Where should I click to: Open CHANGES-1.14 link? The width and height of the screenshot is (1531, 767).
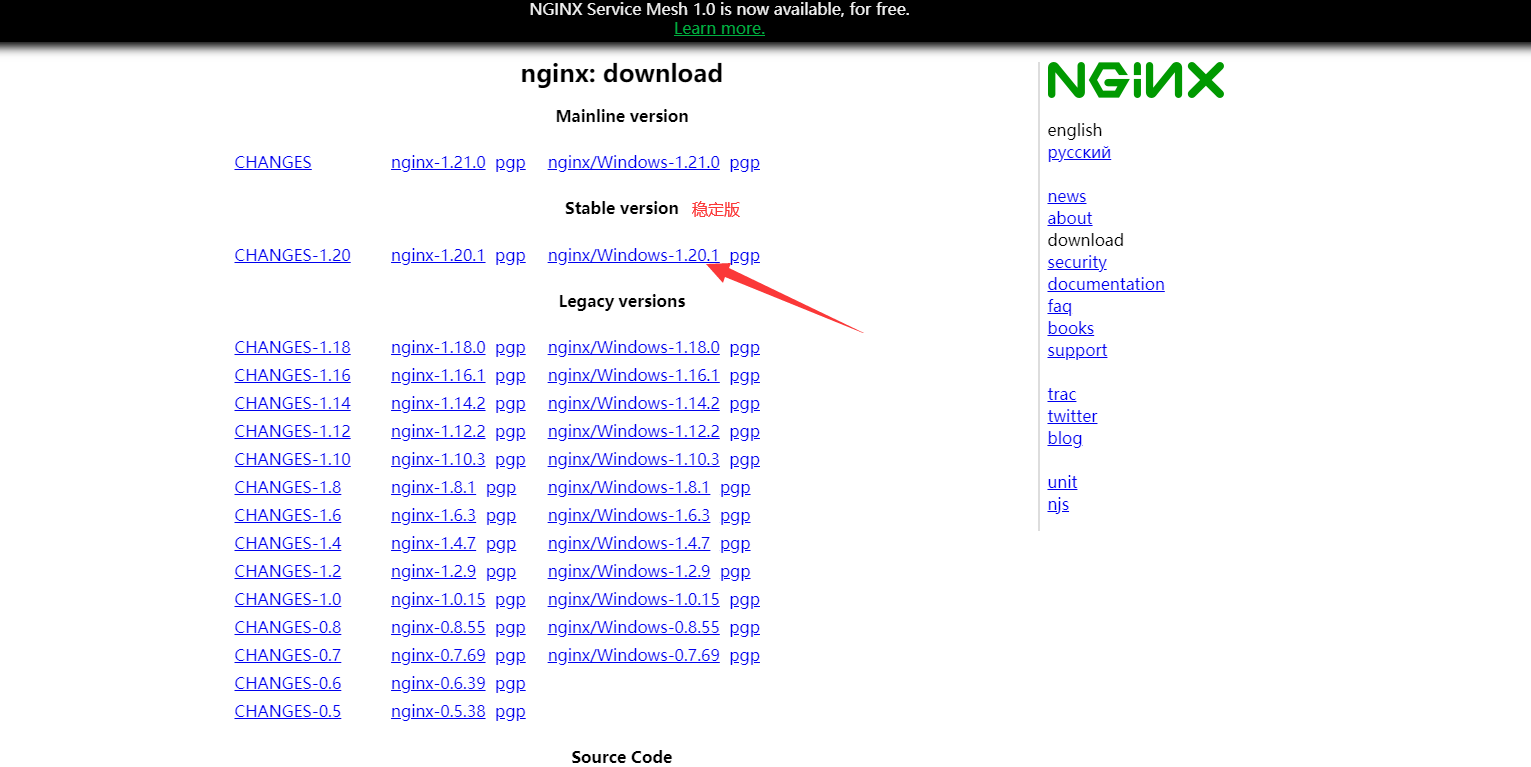pyautogui.click(x=292, y=403)
